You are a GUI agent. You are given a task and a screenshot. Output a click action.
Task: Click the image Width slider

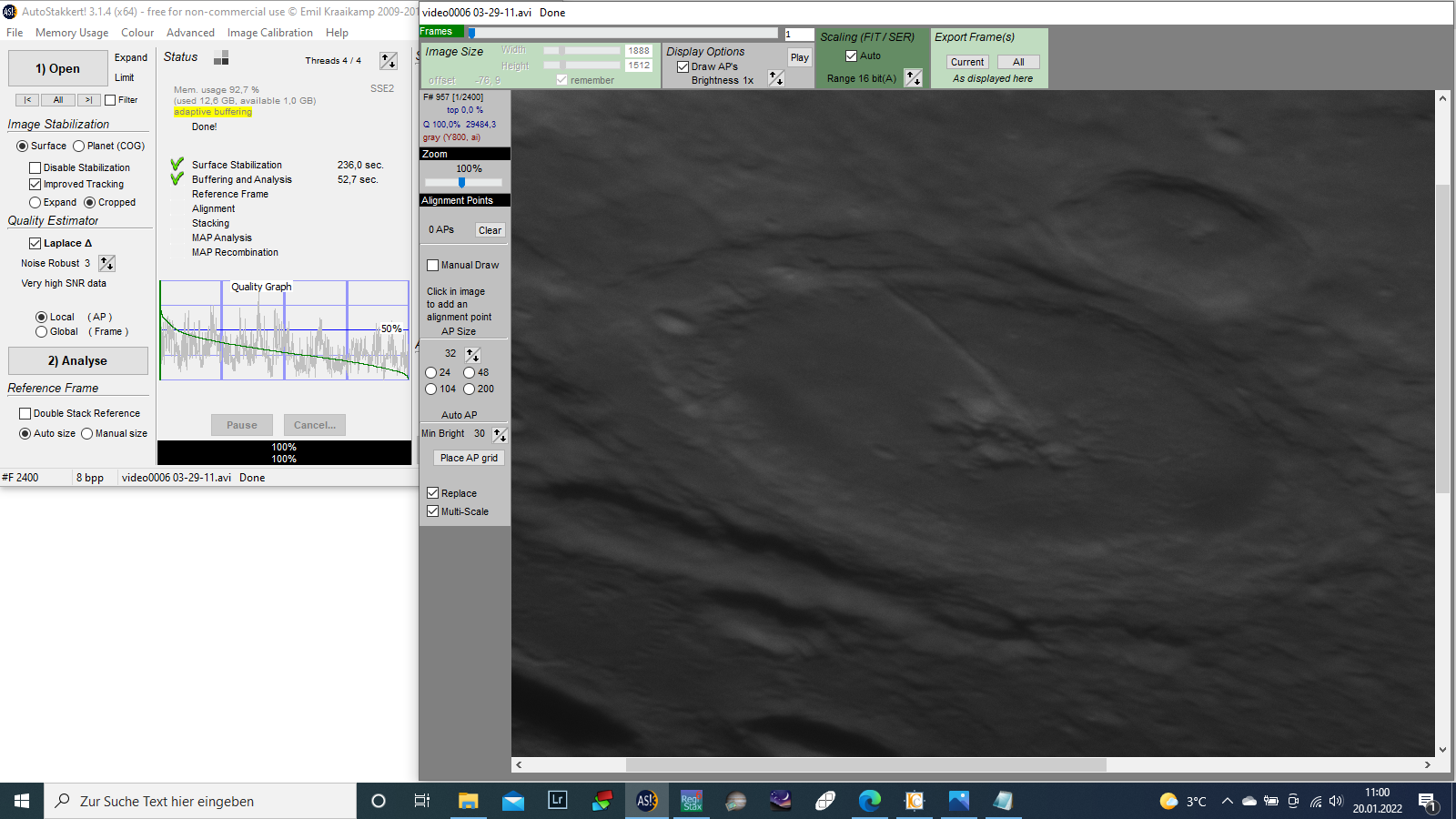pos(582,51)
